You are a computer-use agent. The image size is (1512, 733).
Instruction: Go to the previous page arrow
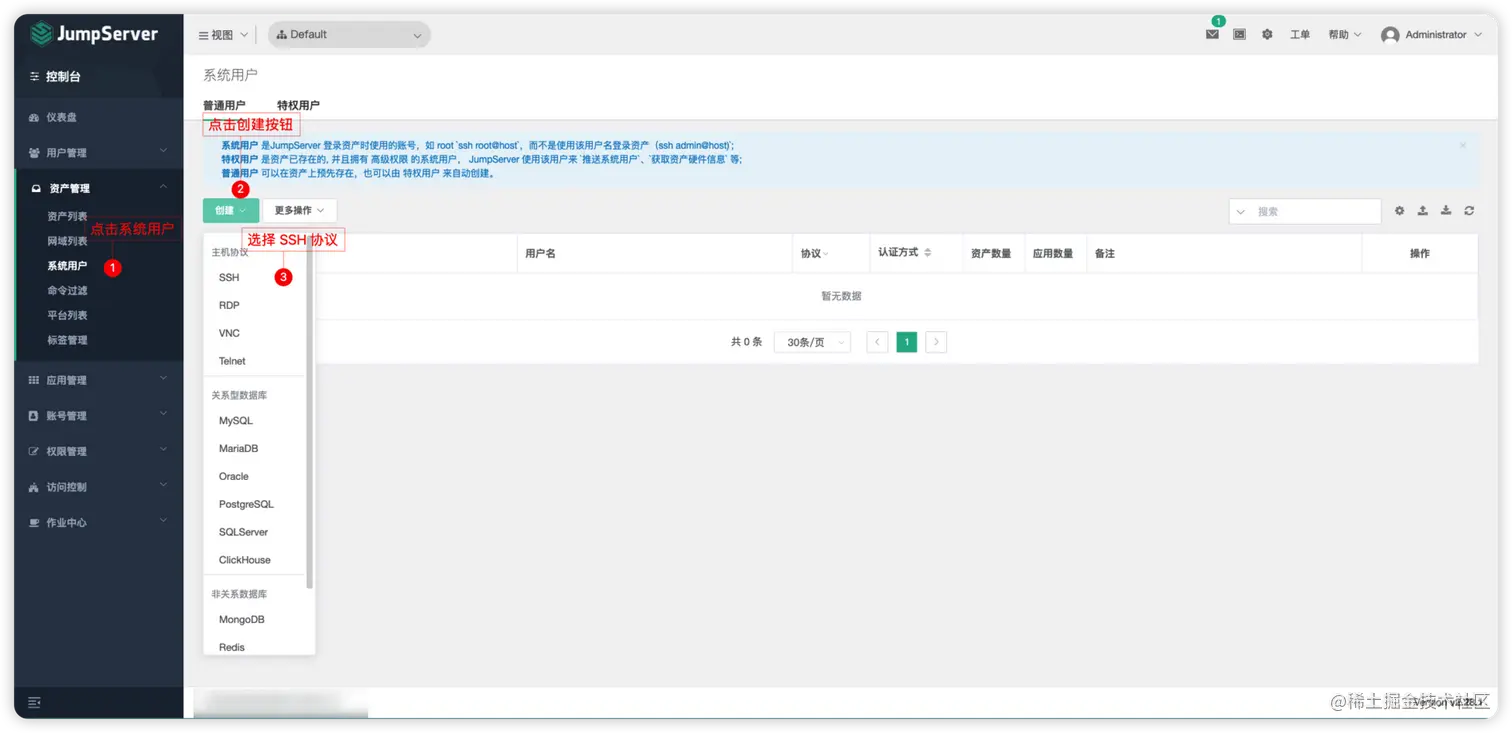[x=877, y=342]
